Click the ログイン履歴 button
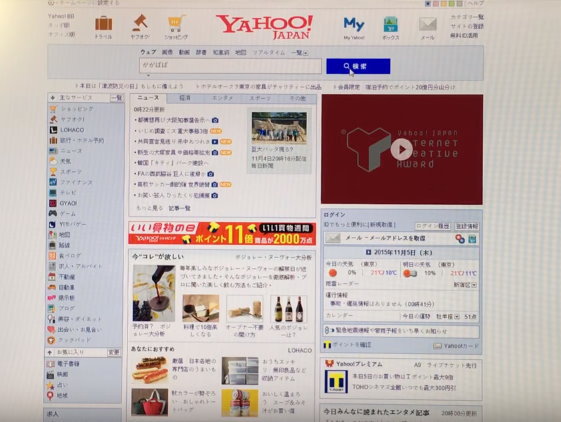This screenshot has width=561, height=422. 433,226
